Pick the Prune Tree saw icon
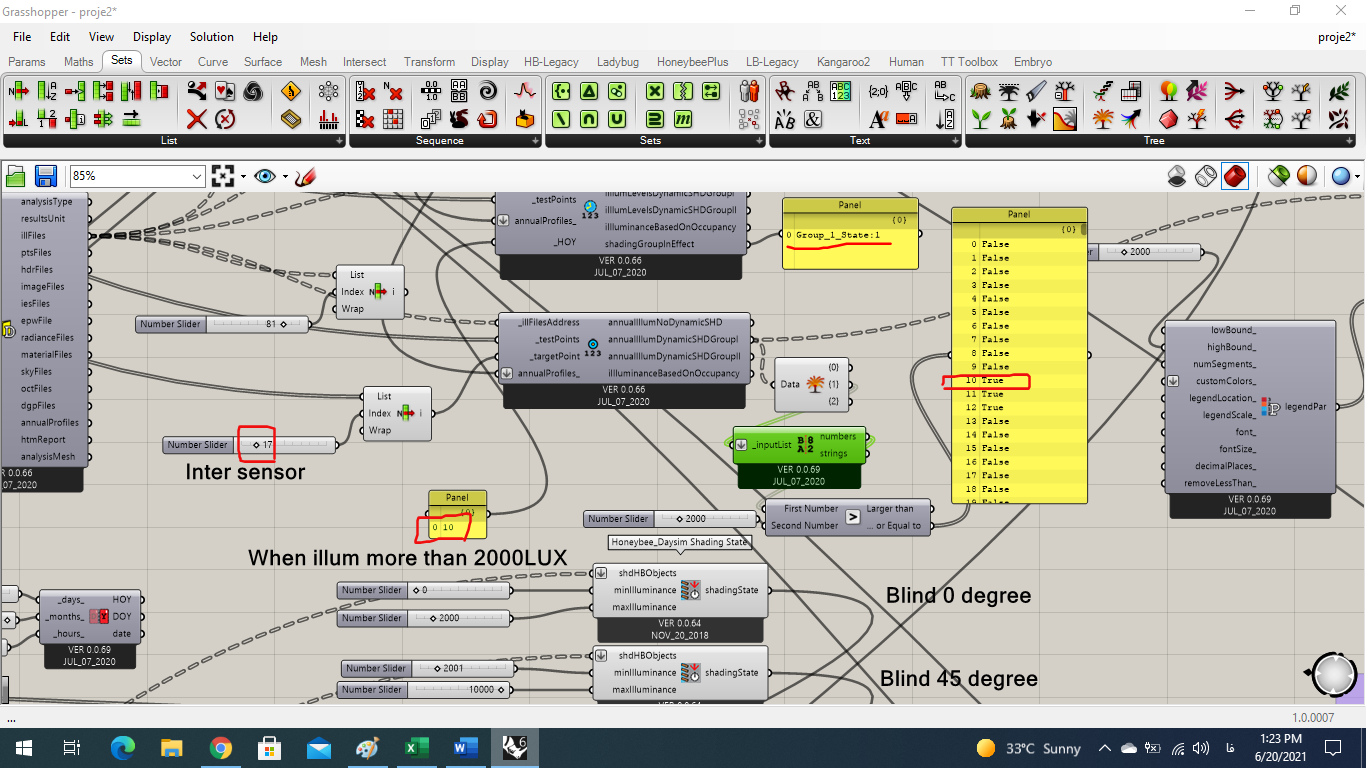Image resolution: width=1366 pixels, height=768 pixels. tap(1036, 91)
